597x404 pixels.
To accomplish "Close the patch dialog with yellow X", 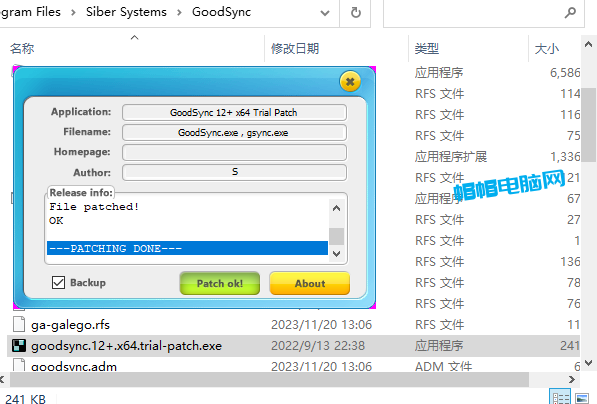I will tap(350, 81).
